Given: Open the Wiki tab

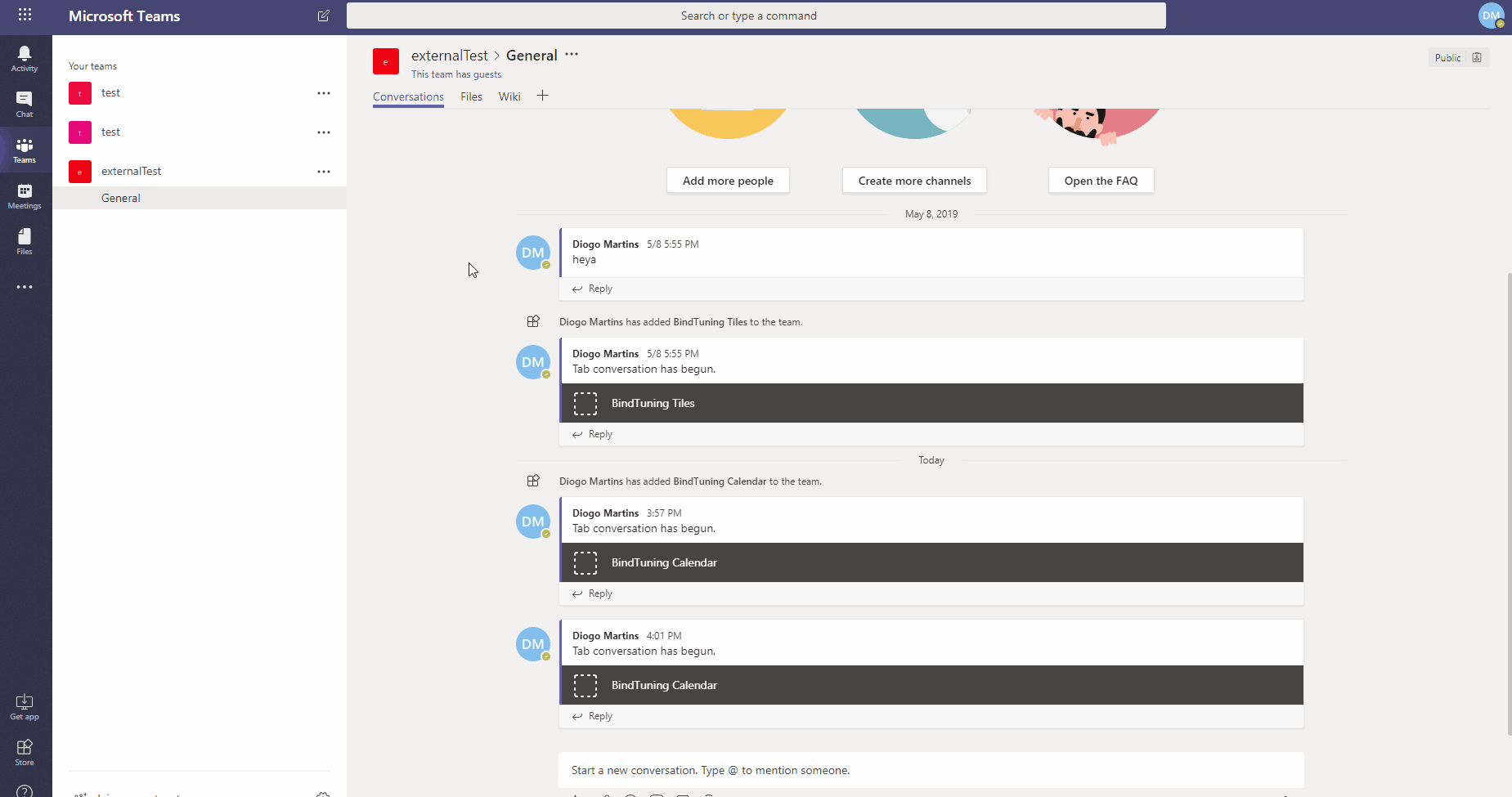Looking at the screenshot, I should [509, 96].
